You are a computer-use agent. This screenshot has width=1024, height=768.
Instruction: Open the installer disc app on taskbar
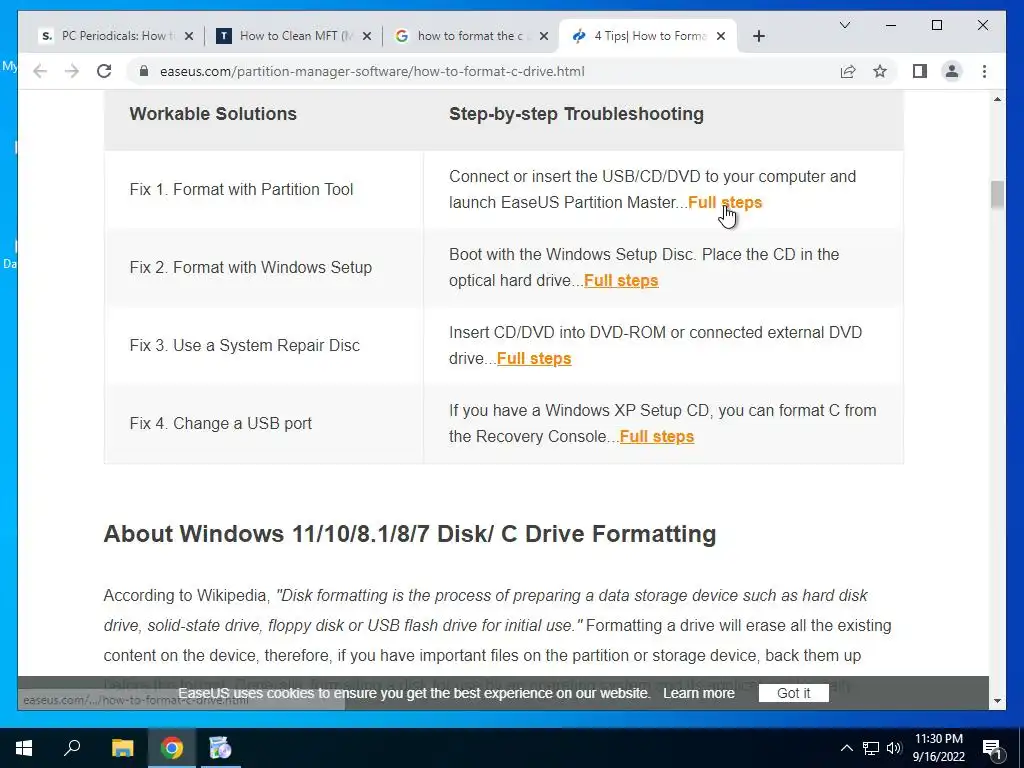pyautogui.click(x=220, y=748)
